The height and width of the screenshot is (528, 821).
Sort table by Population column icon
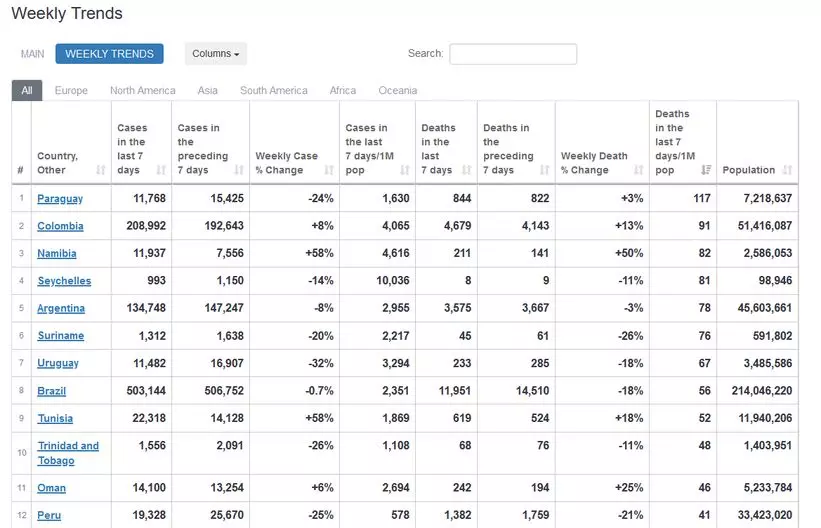(x=788, y=170)
